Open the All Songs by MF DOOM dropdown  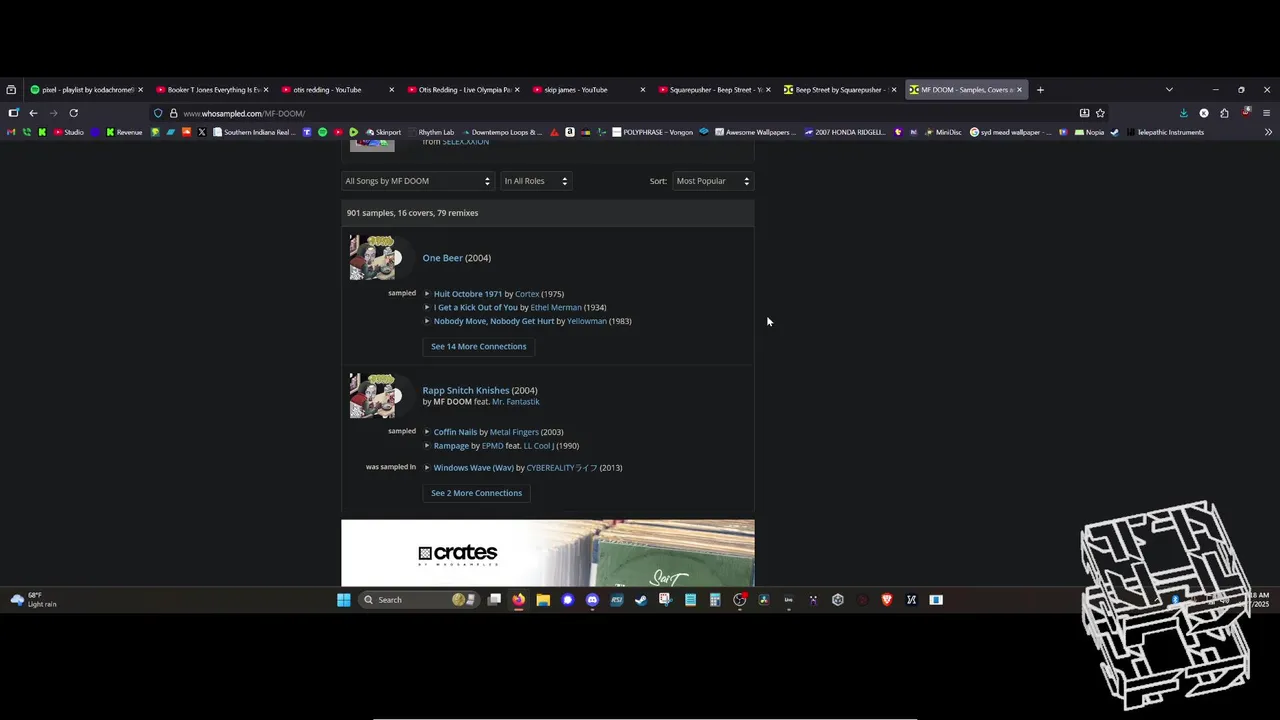(x=418, y=181)
